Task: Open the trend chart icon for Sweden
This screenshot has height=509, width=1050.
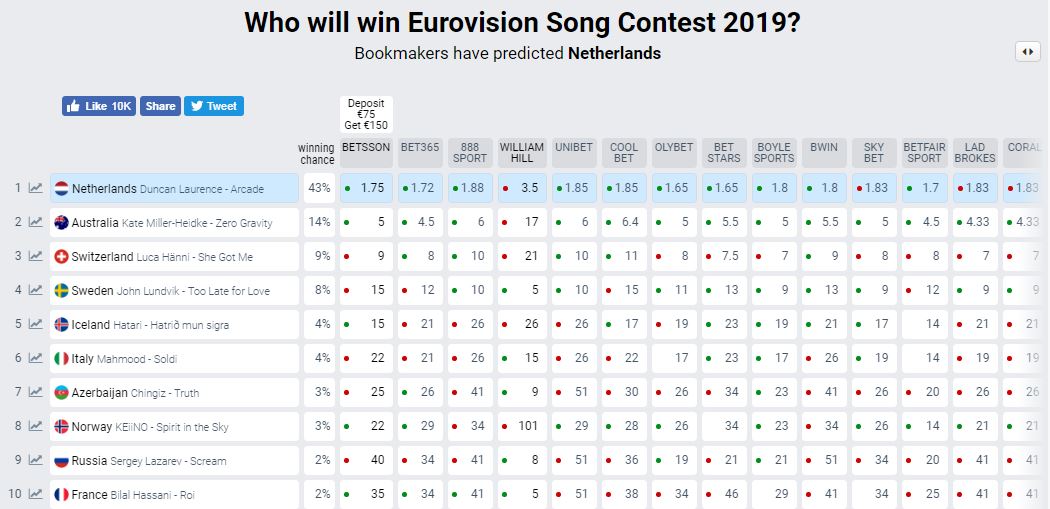Action: click(35, 290)
